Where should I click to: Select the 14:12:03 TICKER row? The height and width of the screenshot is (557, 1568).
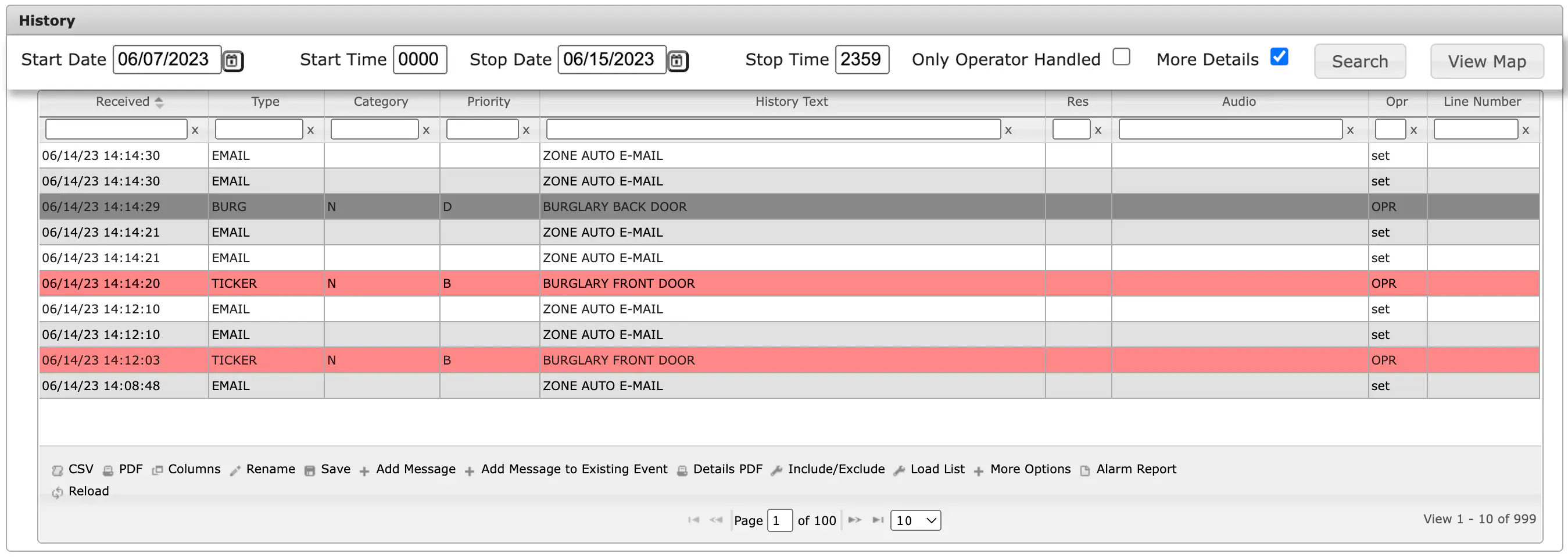789,360
